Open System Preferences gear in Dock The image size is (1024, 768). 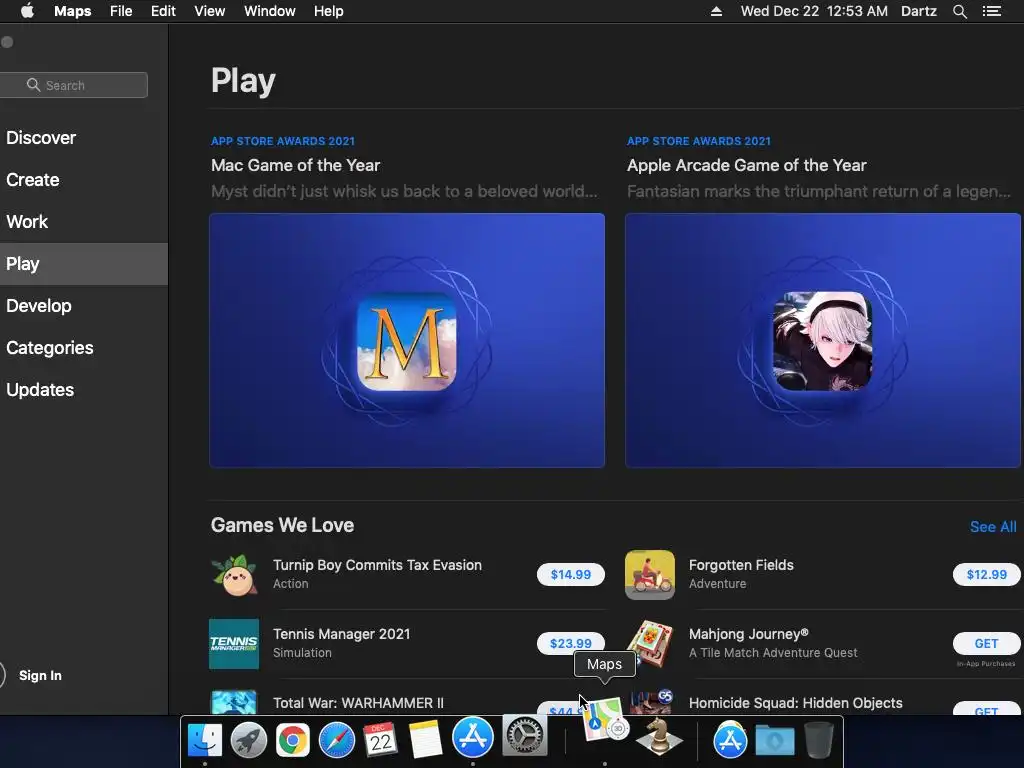[x=524, y=735]
